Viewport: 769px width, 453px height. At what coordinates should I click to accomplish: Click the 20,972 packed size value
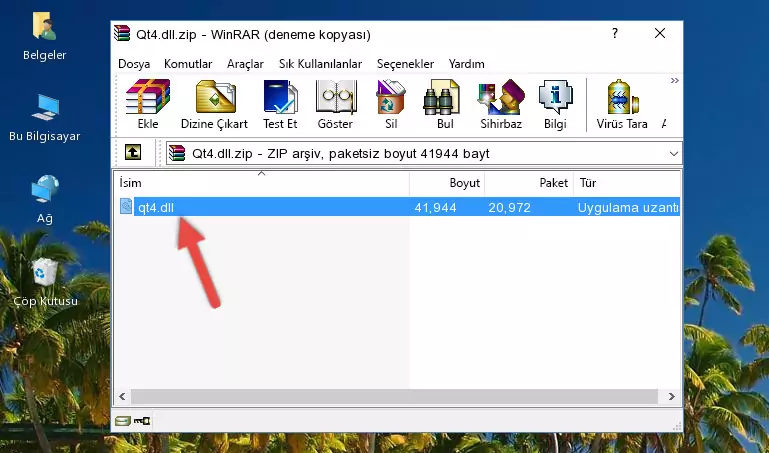coord(509,207)
